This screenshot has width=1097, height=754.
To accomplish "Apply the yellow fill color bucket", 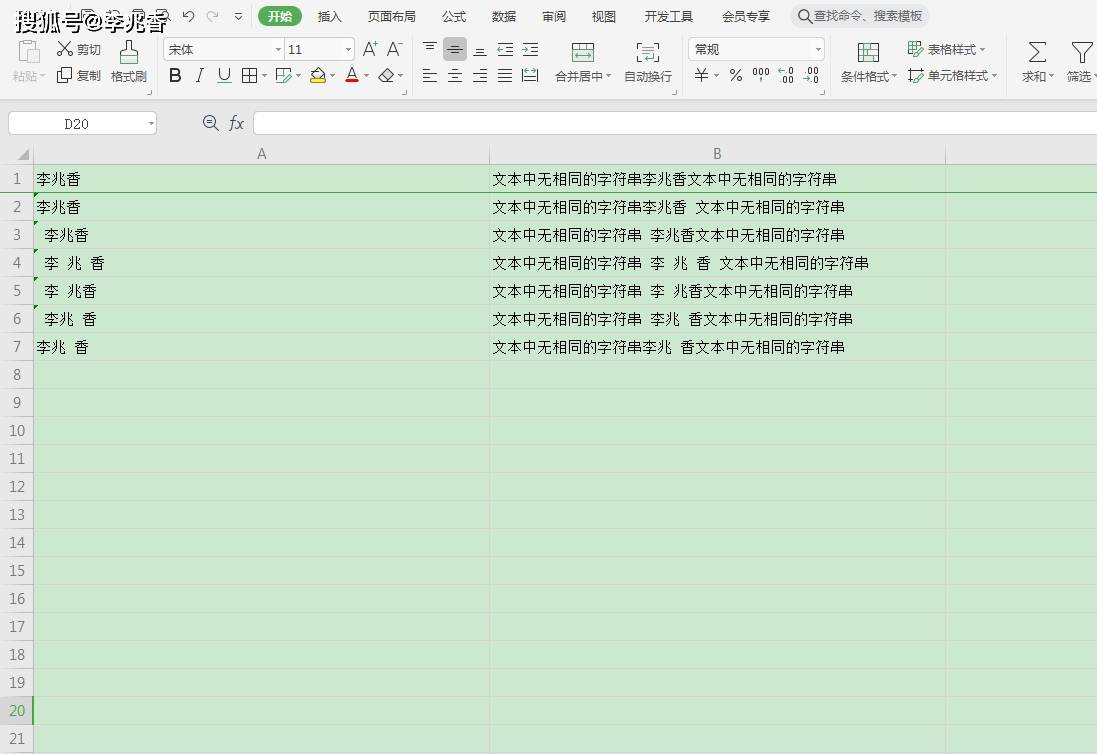I will pos(318,76).
